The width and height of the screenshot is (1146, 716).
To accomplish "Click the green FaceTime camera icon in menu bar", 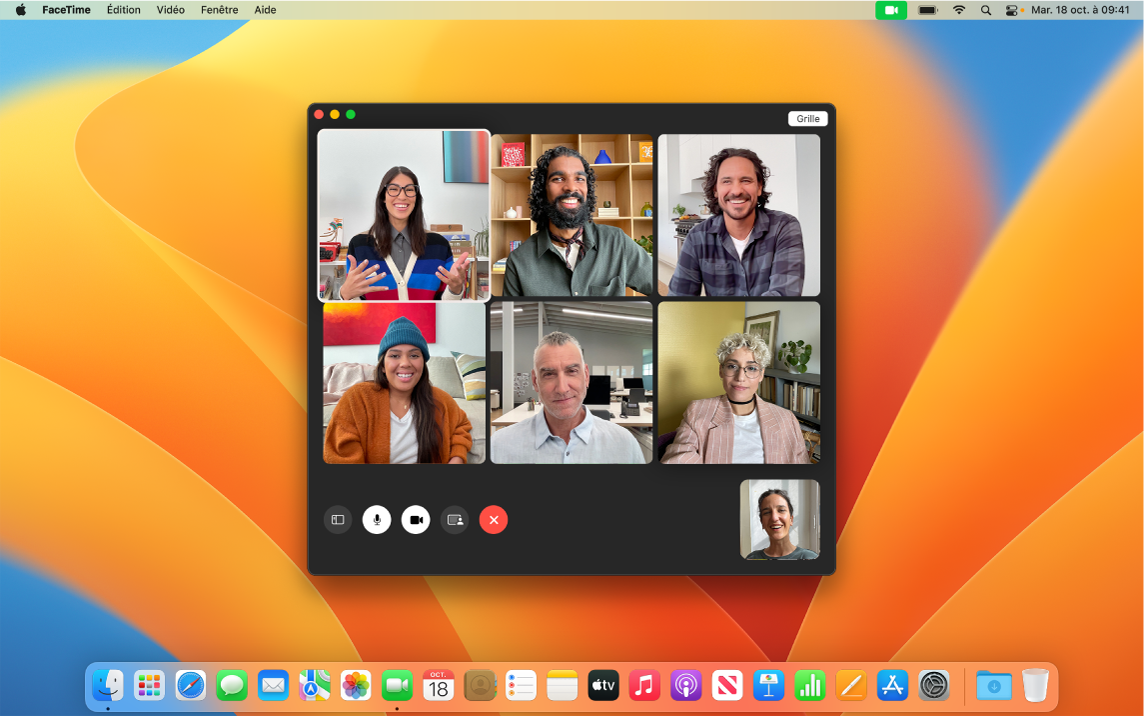I will (890, 10).
